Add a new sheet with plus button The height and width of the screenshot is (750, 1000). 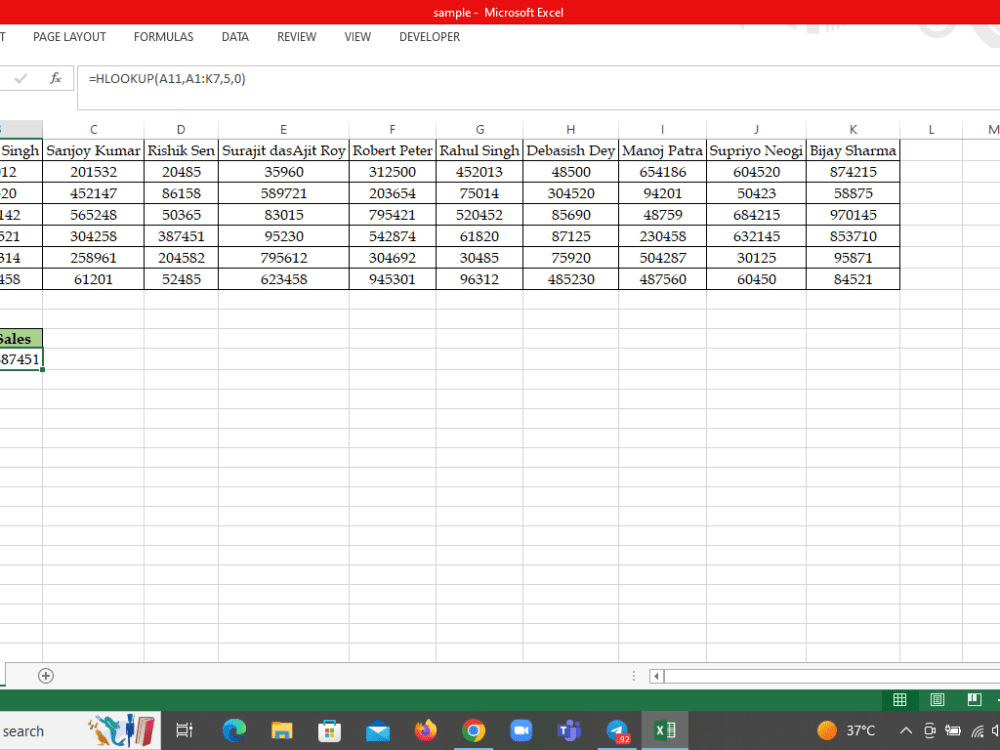click(x=46, y=675)
